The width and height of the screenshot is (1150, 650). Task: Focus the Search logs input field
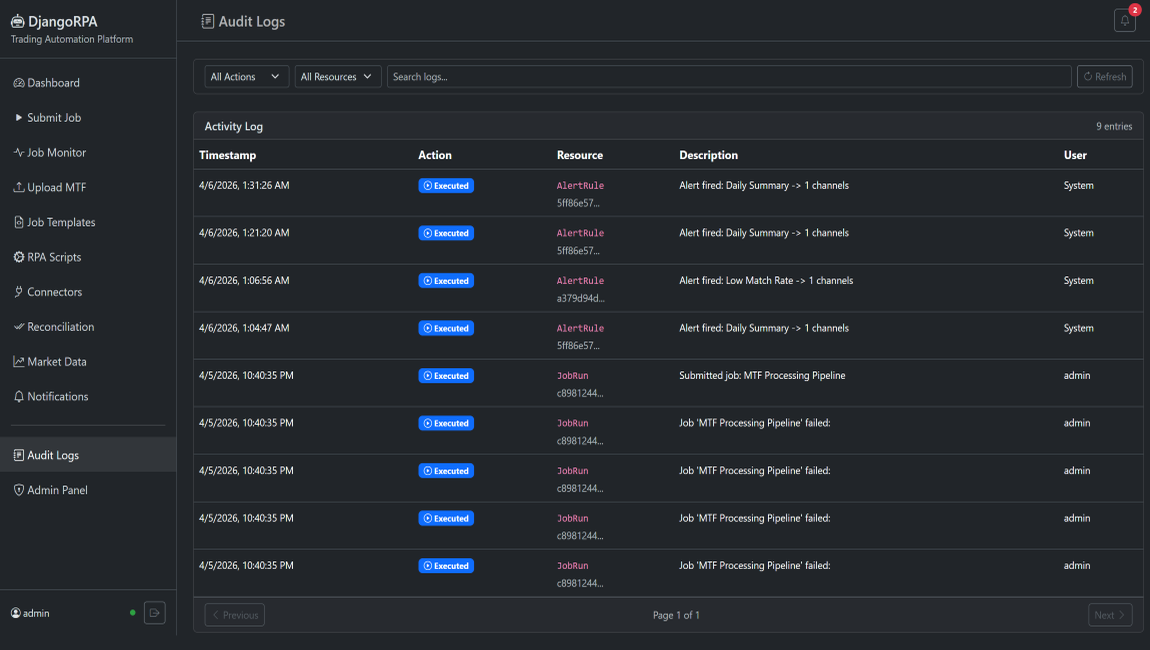tap(728, 77)
